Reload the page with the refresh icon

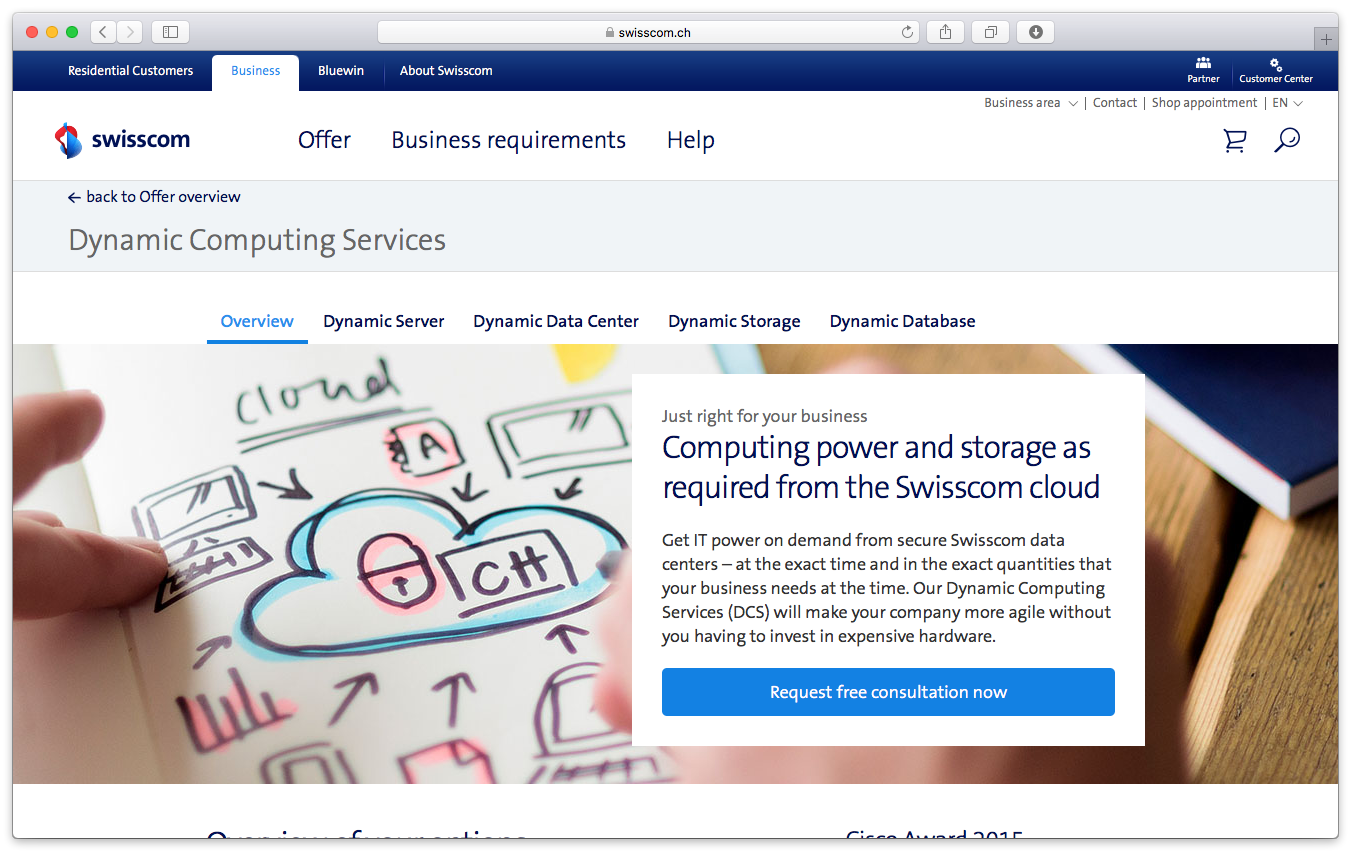[x=907, y=32]
